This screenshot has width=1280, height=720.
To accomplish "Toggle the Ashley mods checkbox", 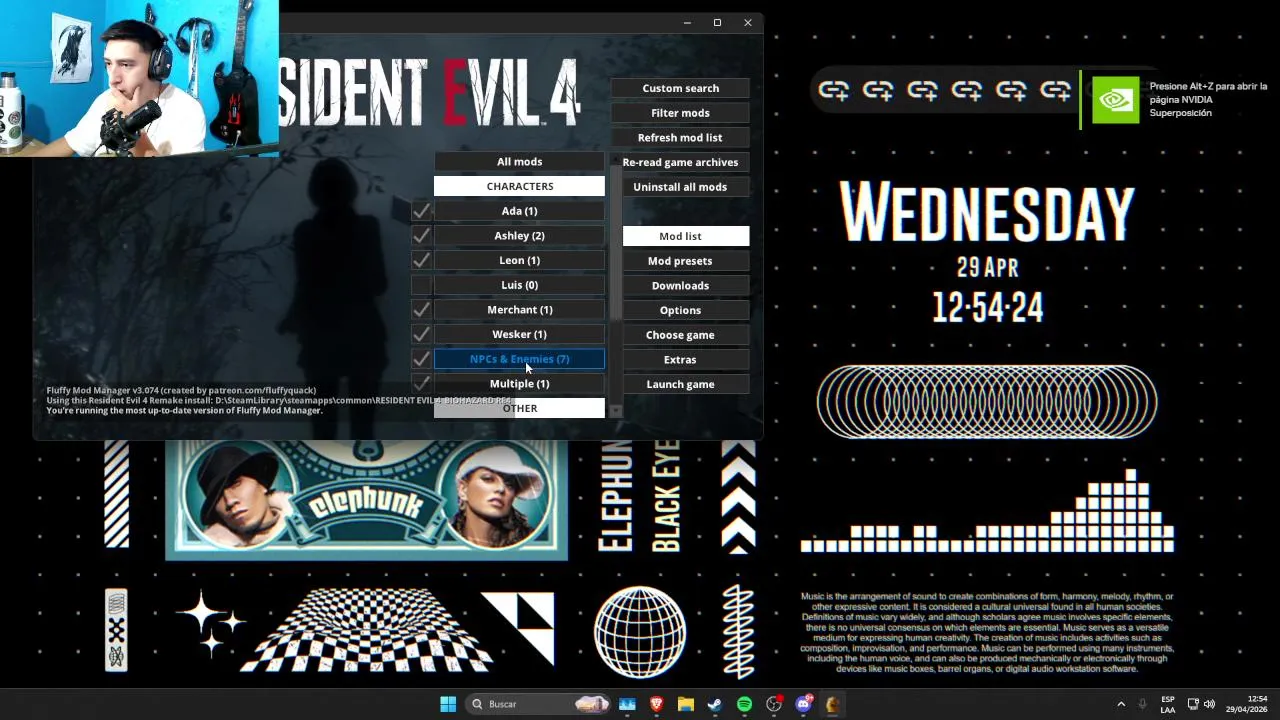I will click(421, 236).
